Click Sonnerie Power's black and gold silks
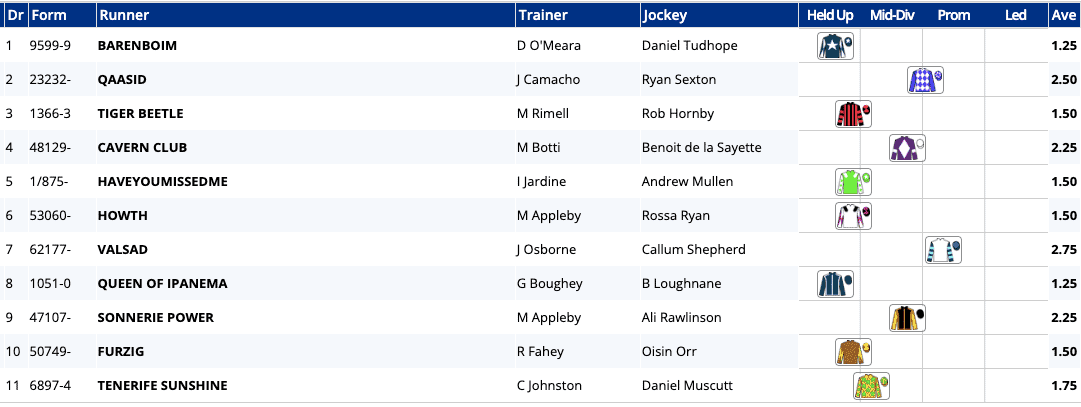The height and width of the screenshot is (407, 1081). pyautogui.click(x=907, y=318)
